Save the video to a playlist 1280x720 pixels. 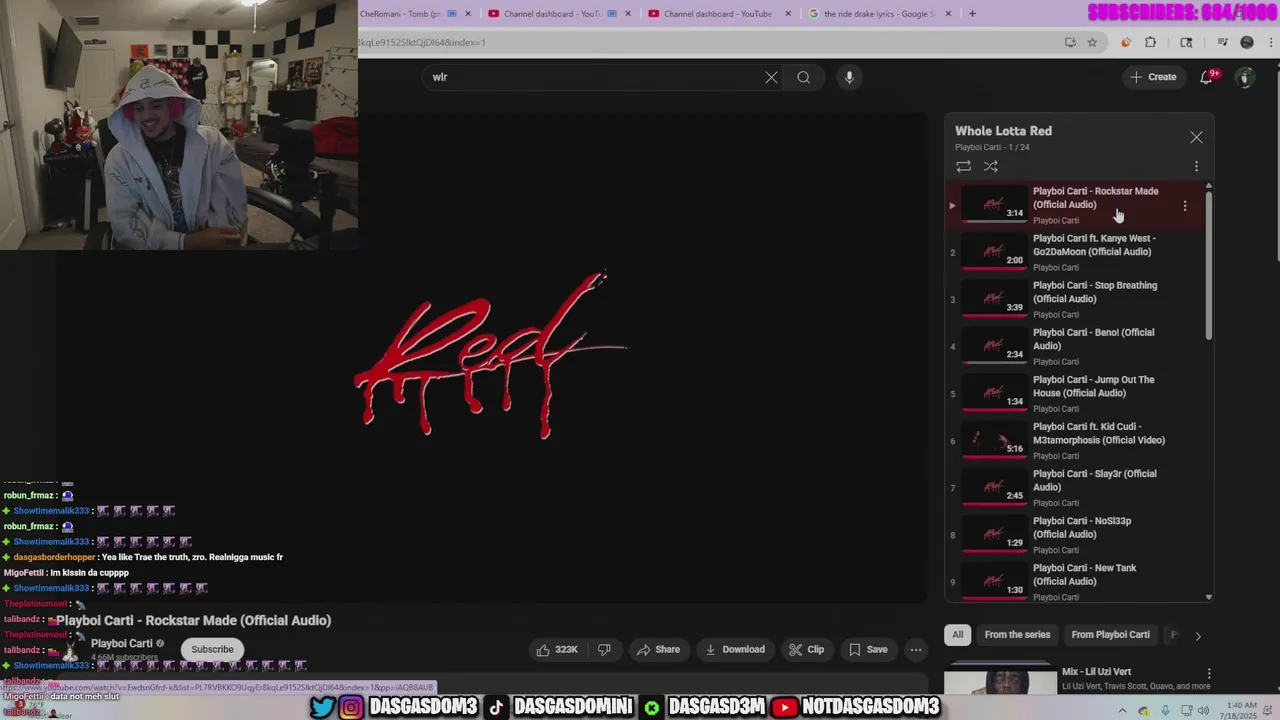click(x=868, y=649)
